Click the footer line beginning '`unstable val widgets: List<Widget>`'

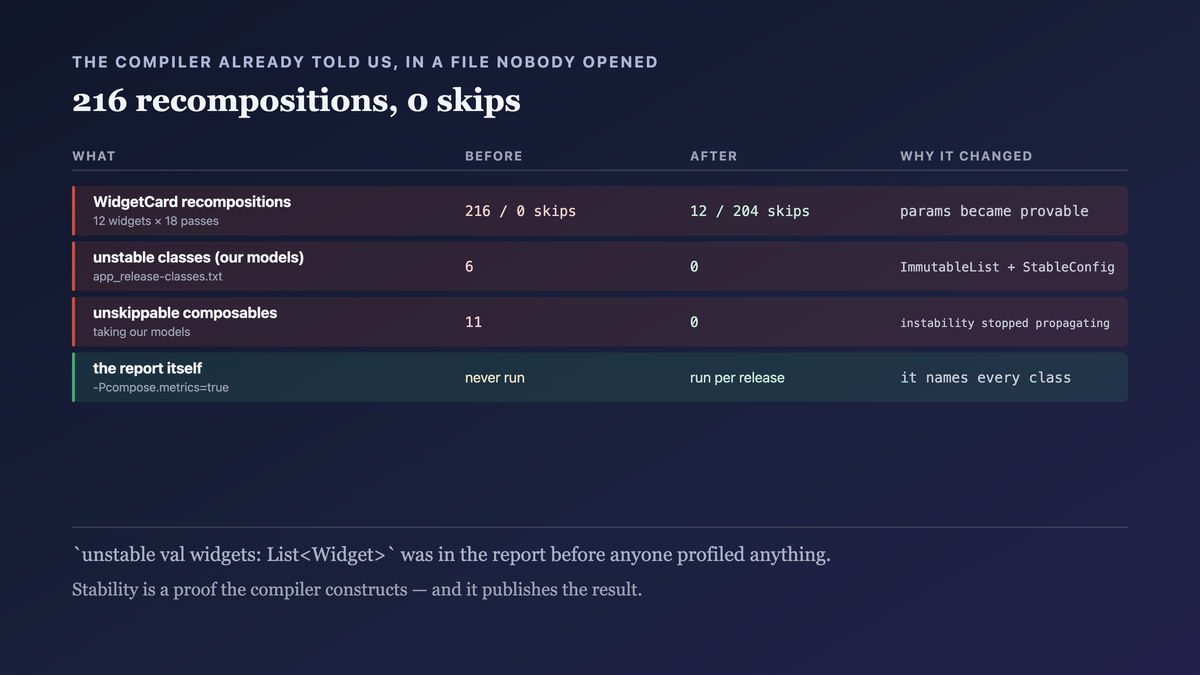(x=451, y=555)
